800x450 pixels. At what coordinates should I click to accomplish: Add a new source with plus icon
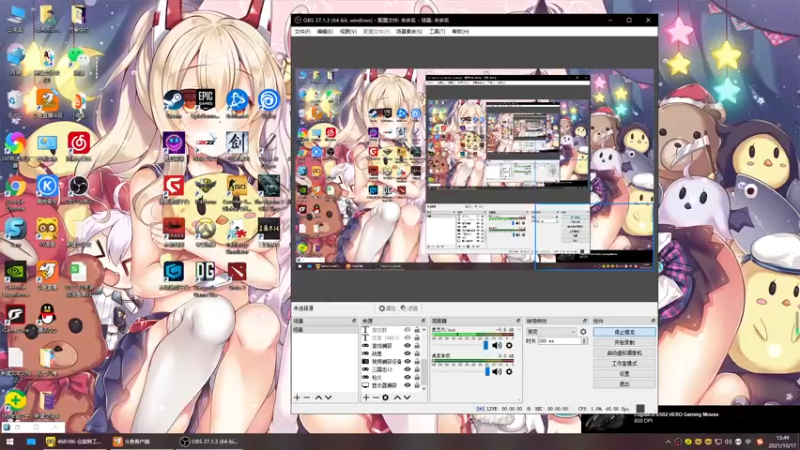(366, 397)
